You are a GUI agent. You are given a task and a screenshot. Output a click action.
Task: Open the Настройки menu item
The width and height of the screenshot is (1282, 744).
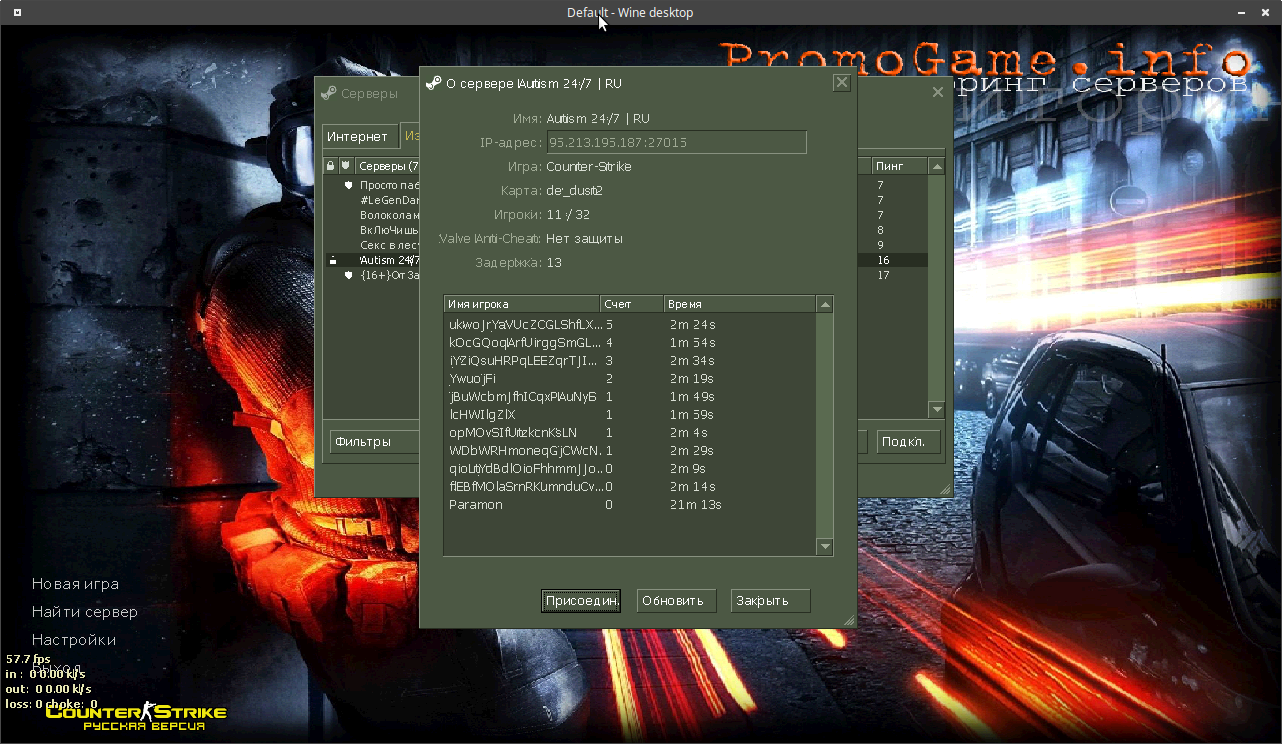(x=74, y=640)
